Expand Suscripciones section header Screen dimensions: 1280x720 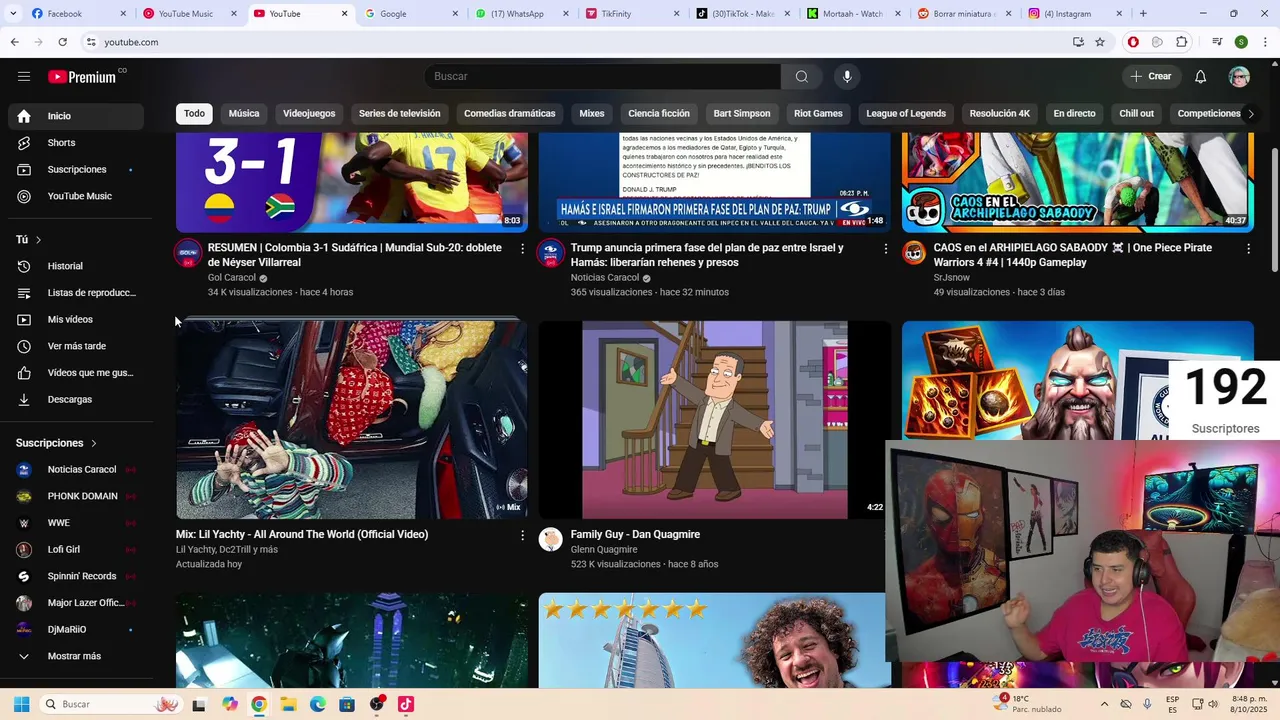click(57, 443)
